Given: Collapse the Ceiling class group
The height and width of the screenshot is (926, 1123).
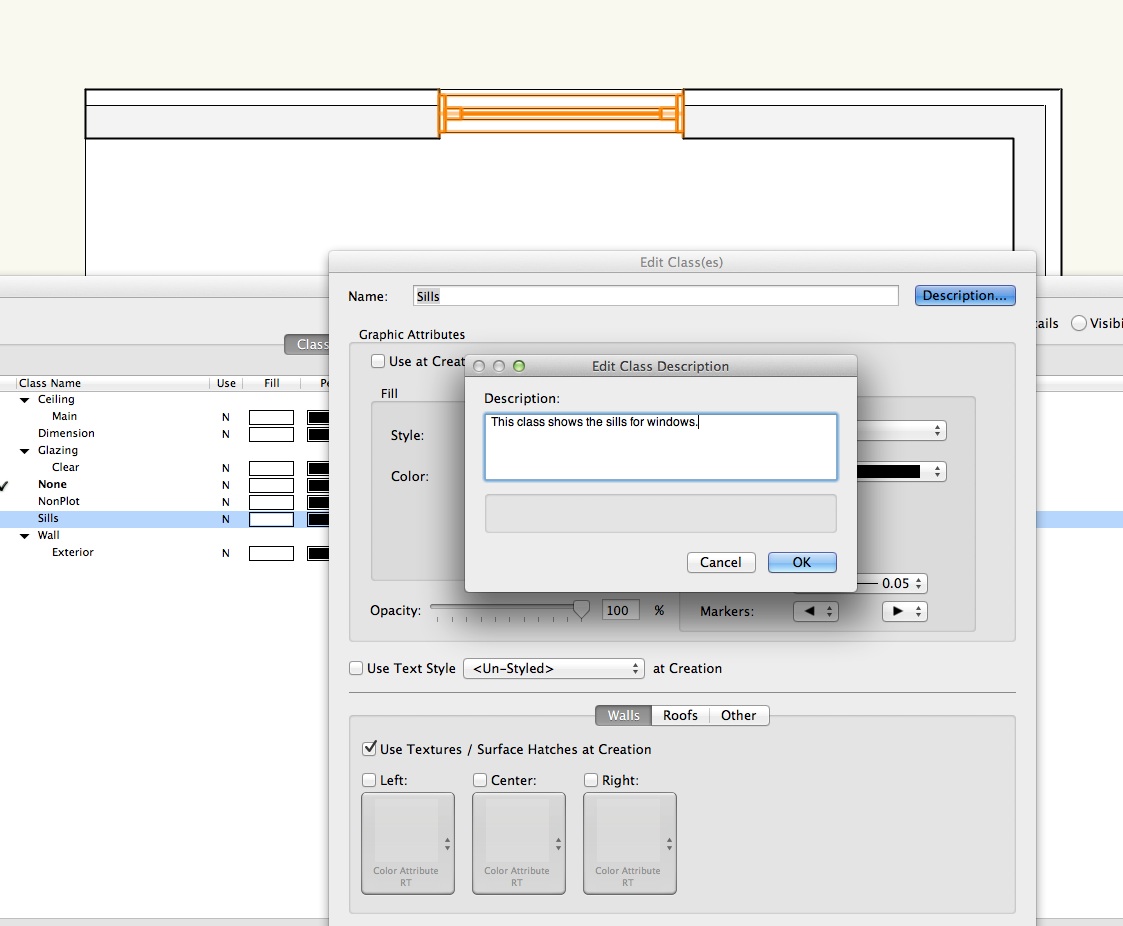Looking at the screenshot, I should pyautogui.click(x=24, y=399).
